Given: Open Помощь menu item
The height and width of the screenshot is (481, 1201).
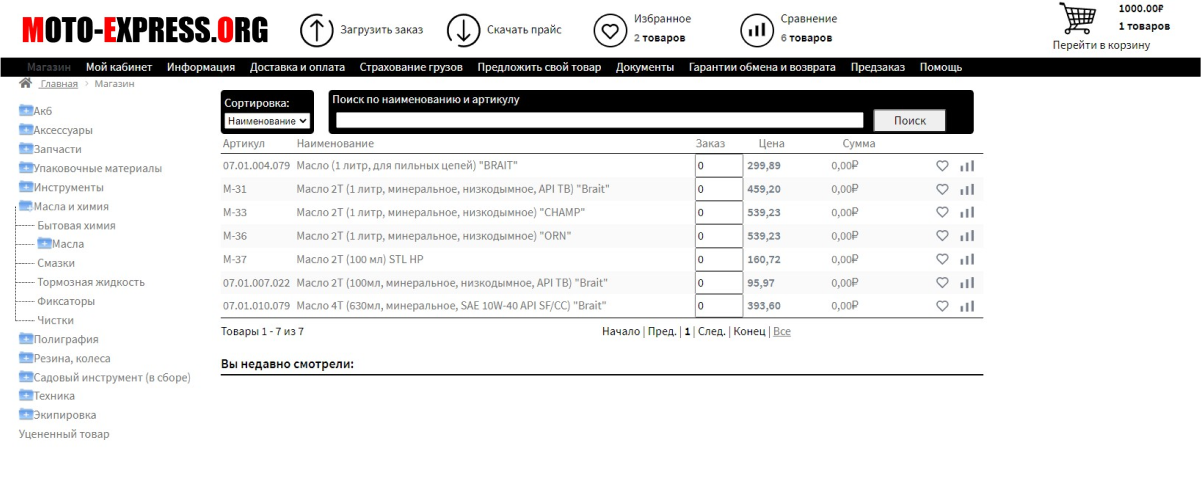Looking at the screenshot, I should click(x=940, y=67).
